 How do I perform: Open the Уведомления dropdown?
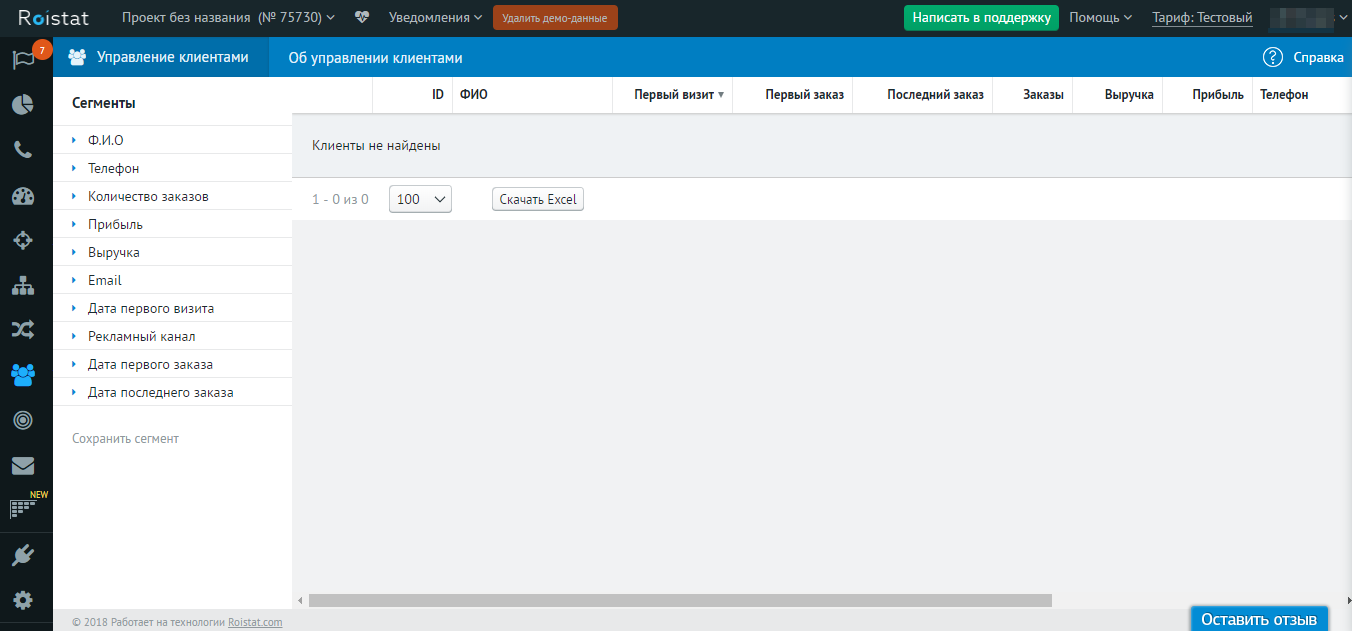pyautogui.click(x=435, y=17)
